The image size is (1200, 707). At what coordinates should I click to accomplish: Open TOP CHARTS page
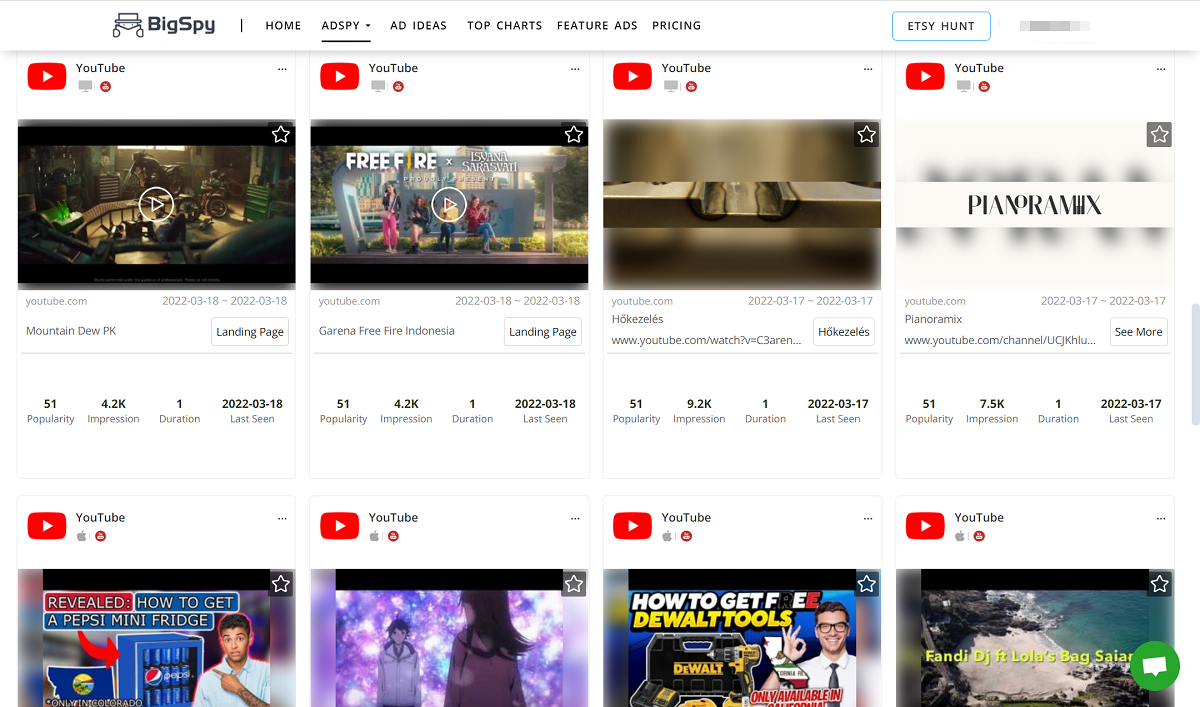click(x=504, y=26)
